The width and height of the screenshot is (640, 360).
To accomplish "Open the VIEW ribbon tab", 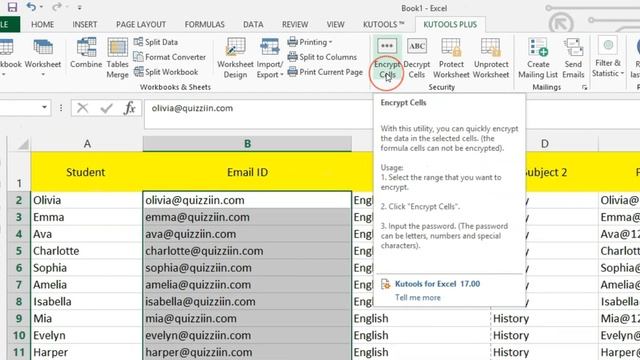I will tap(335, 24).
